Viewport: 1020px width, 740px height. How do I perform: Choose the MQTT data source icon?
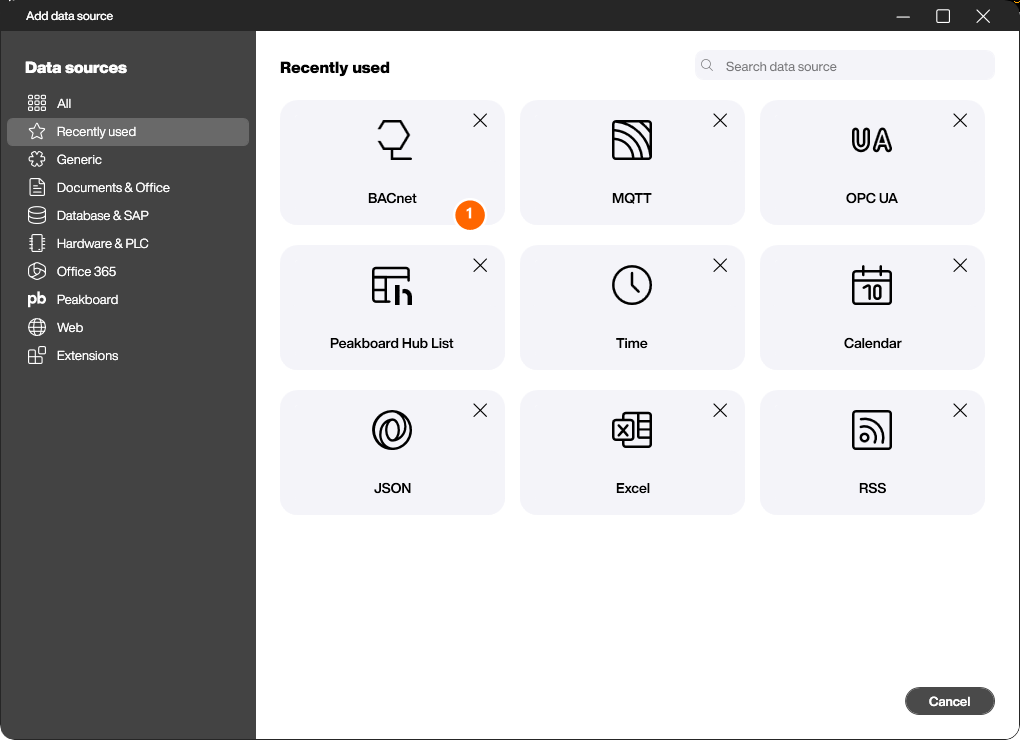tap(632, 140)
